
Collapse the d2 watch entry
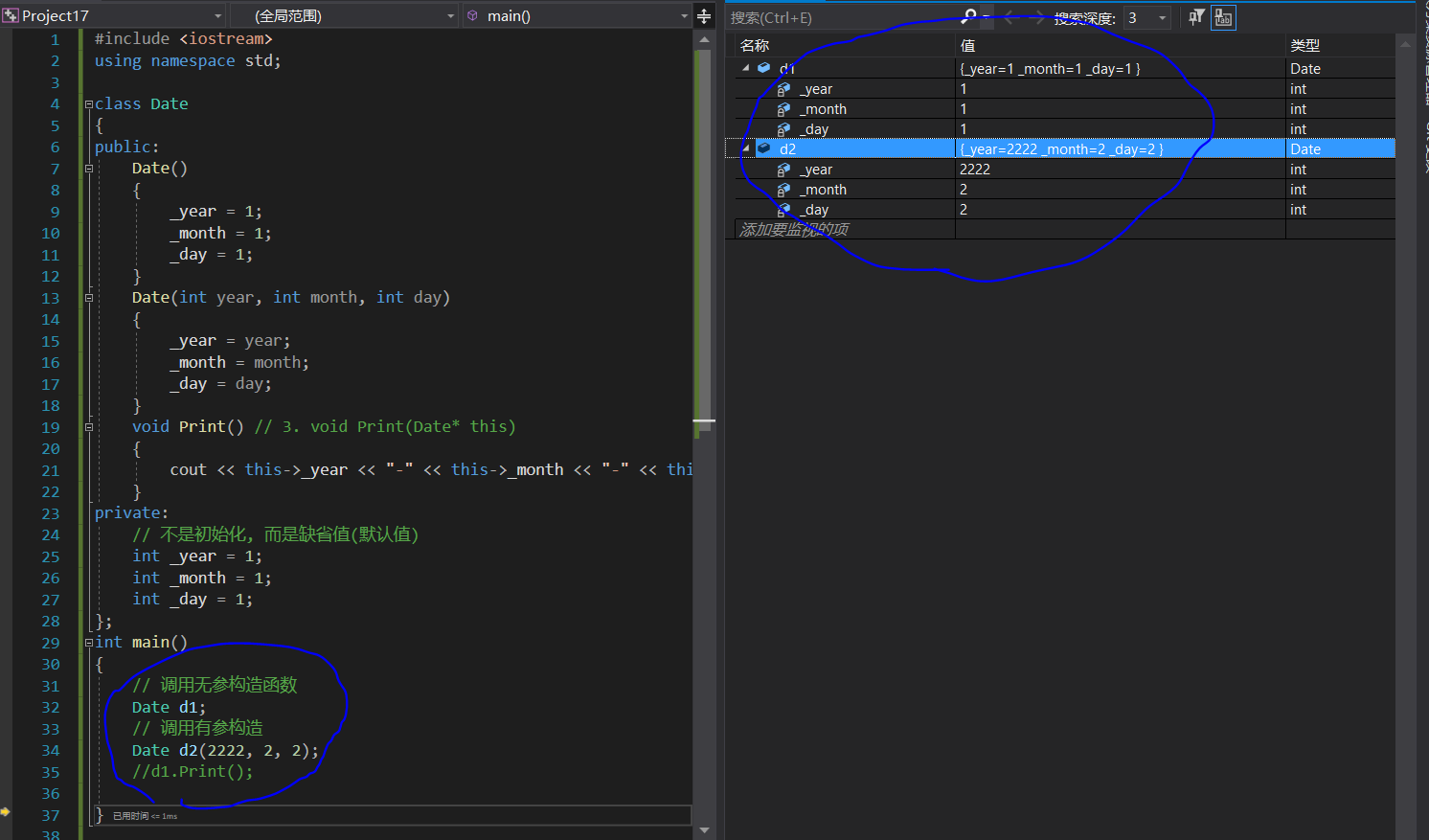746,148
